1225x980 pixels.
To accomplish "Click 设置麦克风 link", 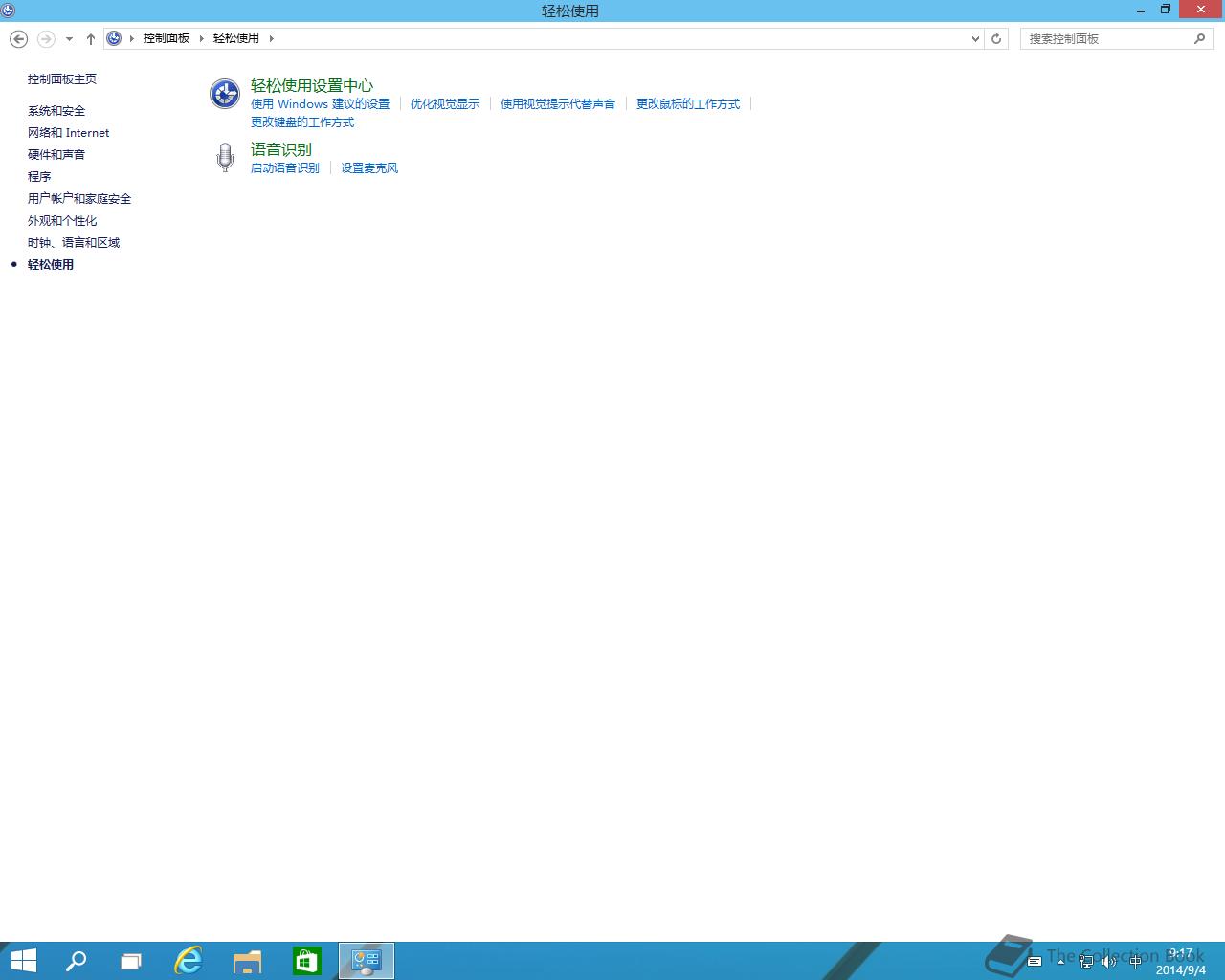I will [x=369, y=168].
